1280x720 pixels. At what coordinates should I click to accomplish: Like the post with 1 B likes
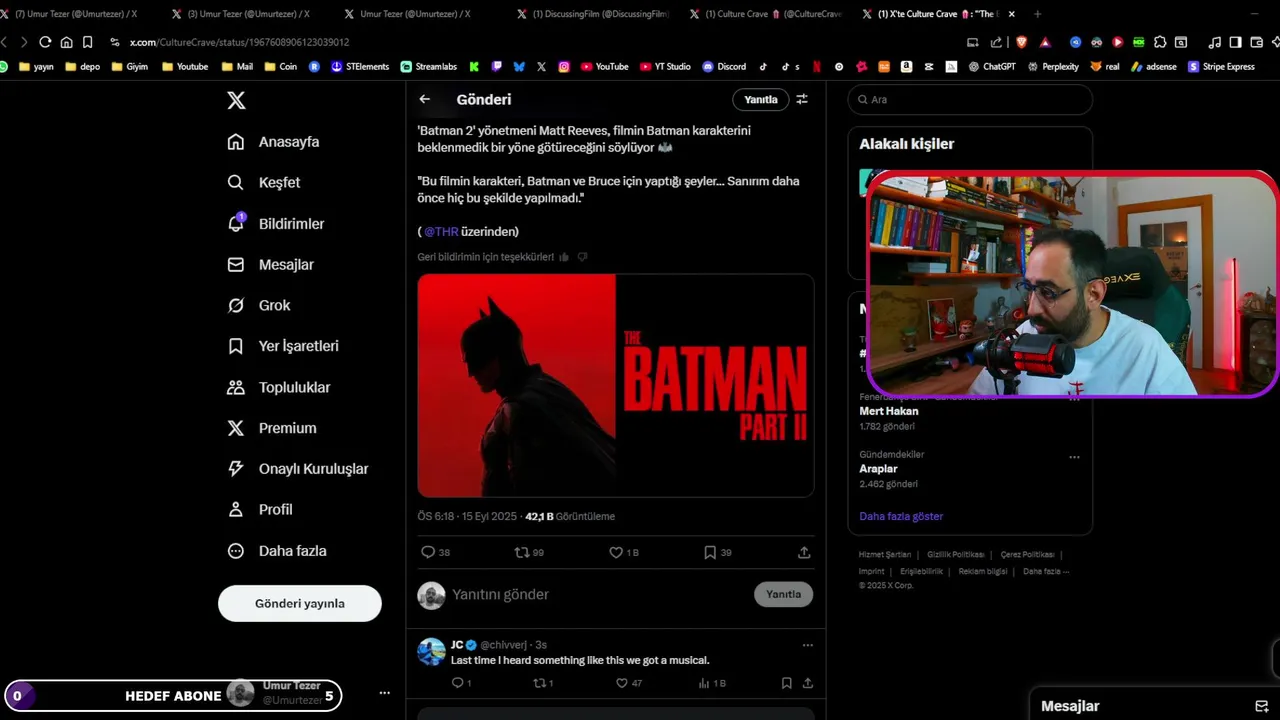click(624, 552)
